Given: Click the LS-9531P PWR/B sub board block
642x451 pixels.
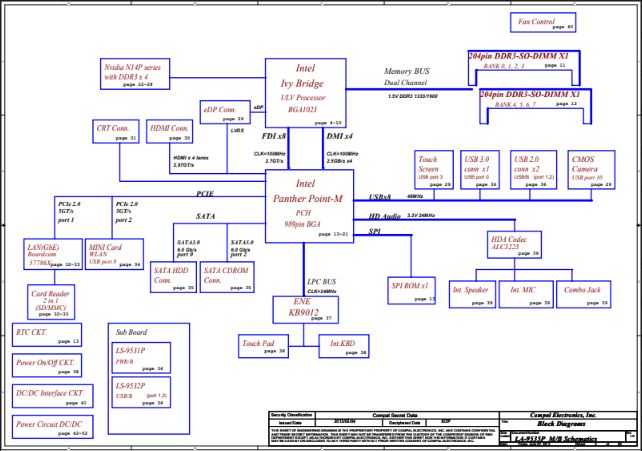Looking at the screenshot, I should click(x=141, y=358).
